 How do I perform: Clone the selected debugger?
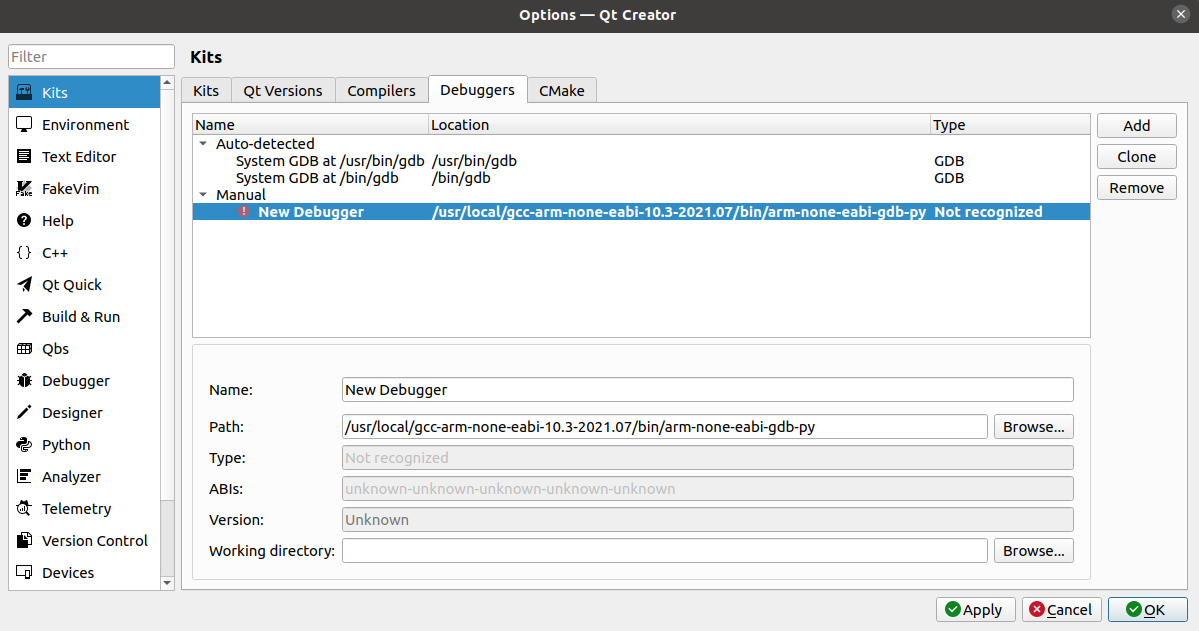tap(1136, 157)
